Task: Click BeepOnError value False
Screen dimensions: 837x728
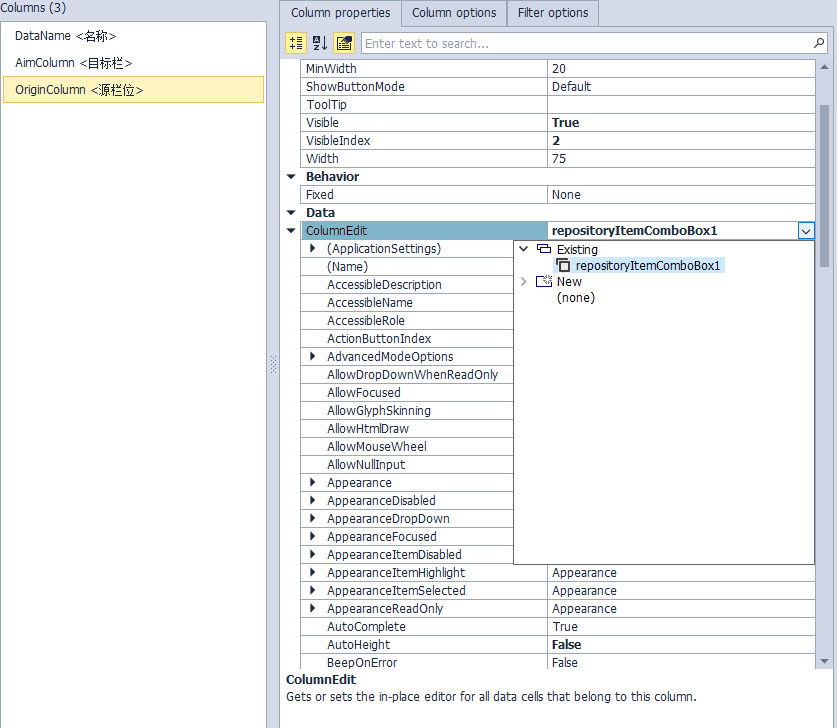Action: (x=681, y=662)
